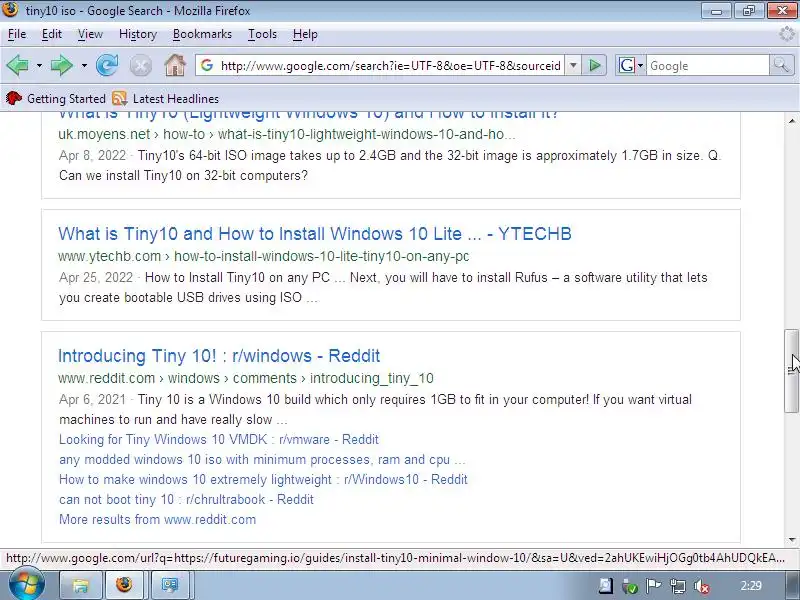Click the green checkmark shield tray icon
Image resolution: width=800 pixels, height=600 pixels.
(630, 587)
